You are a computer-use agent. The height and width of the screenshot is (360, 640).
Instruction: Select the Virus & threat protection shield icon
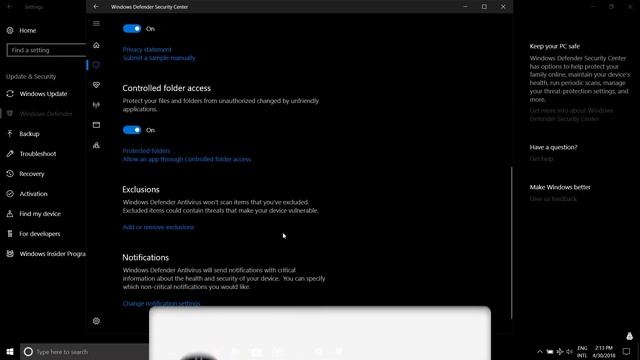(x=96, y=65)
